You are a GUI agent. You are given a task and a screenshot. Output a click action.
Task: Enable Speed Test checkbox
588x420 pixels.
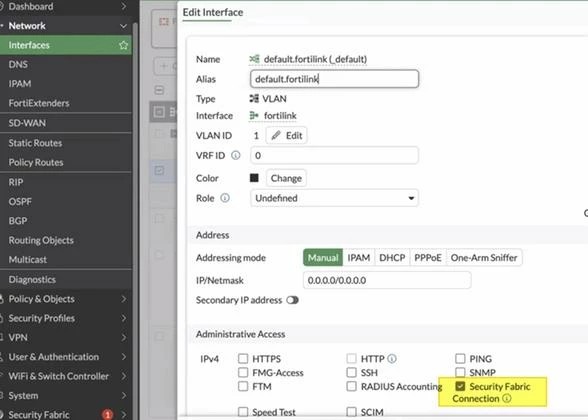pos(243,412)
